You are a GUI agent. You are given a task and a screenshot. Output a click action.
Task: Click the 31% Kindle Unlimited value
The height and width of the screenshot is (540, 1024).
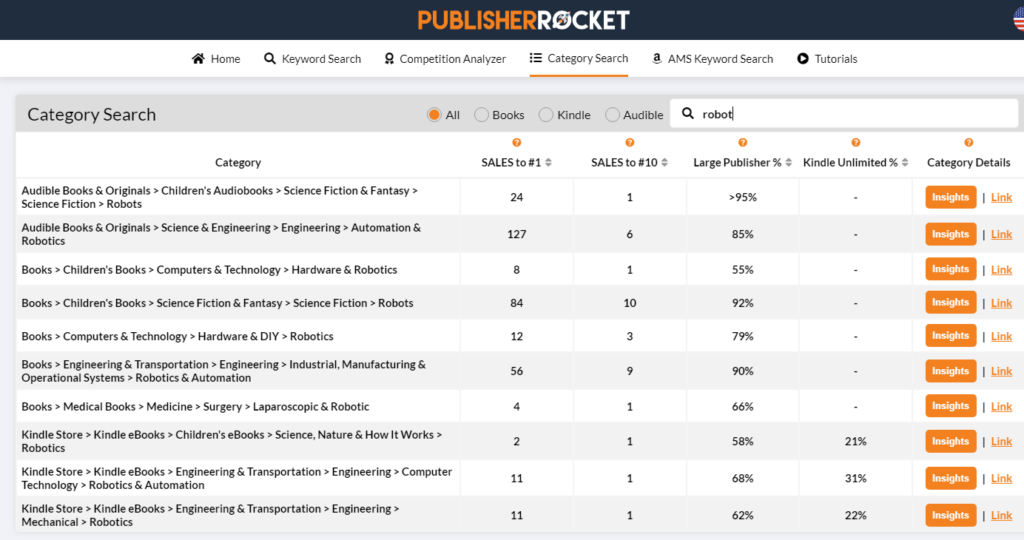coord(856,479)
